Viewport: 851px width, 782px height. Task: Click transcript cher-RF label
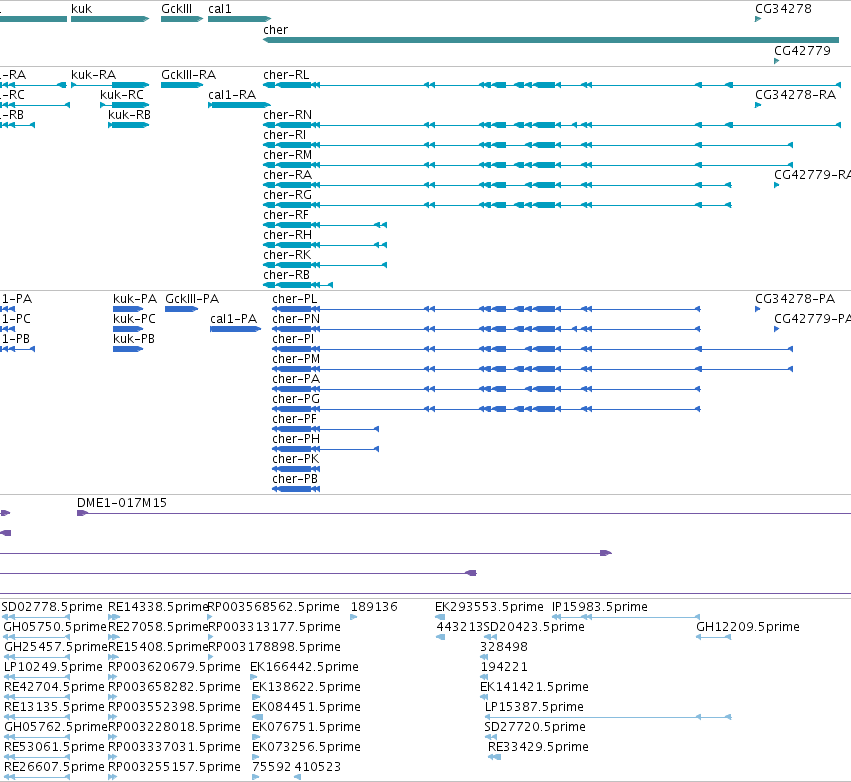tap(286, 215)
